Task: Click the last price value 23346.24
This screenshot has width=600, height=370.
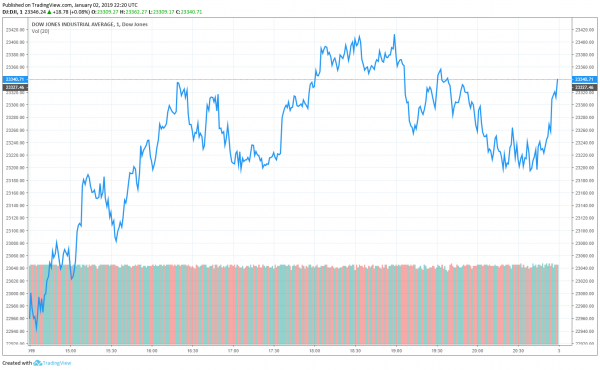Action: (35, 12)
